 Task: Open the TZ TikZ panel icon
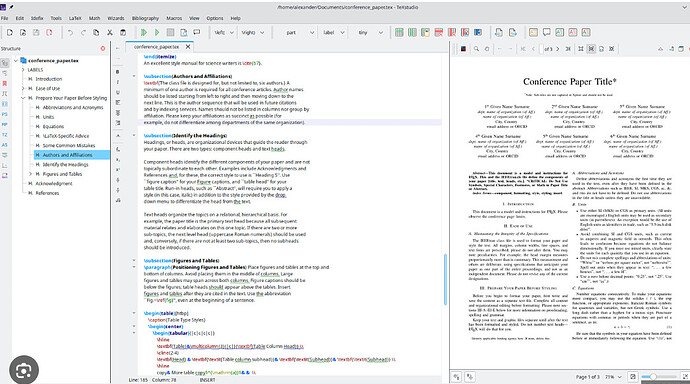coord(5,135)
